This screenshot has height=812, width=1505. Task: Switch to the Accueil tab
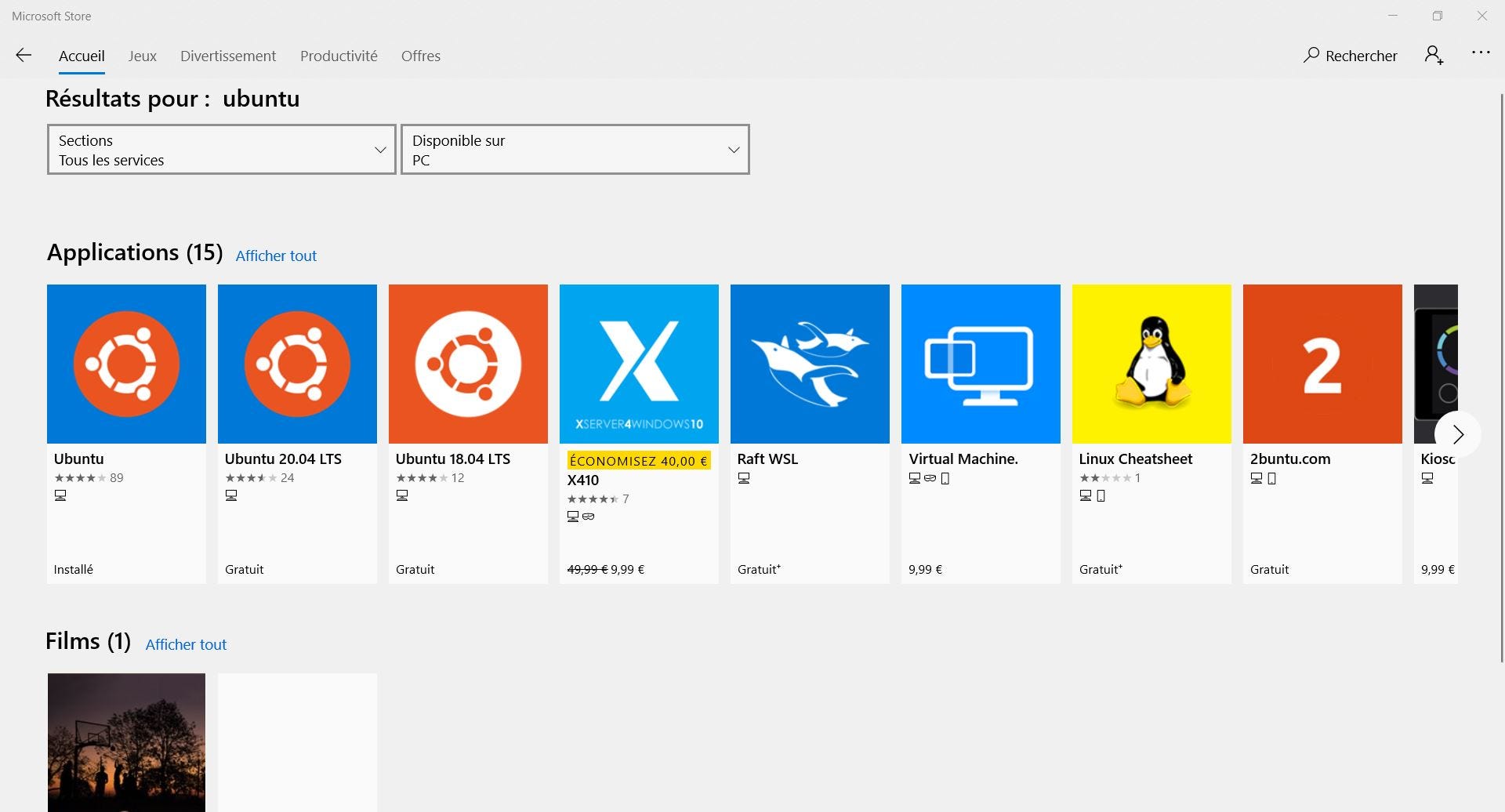[x=82, y=56]
